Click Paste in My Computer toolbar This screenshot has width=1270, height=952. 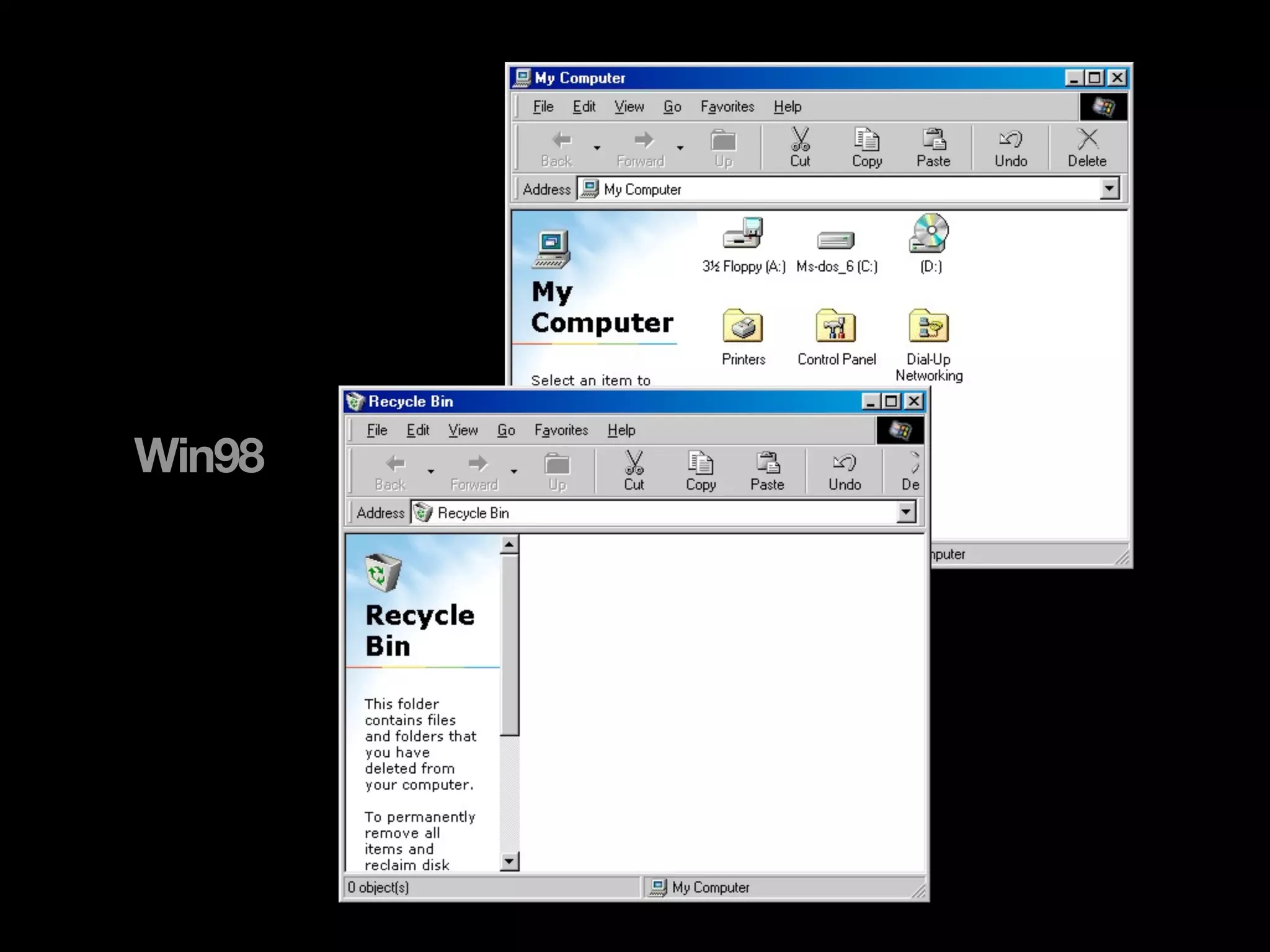[933, 148]
